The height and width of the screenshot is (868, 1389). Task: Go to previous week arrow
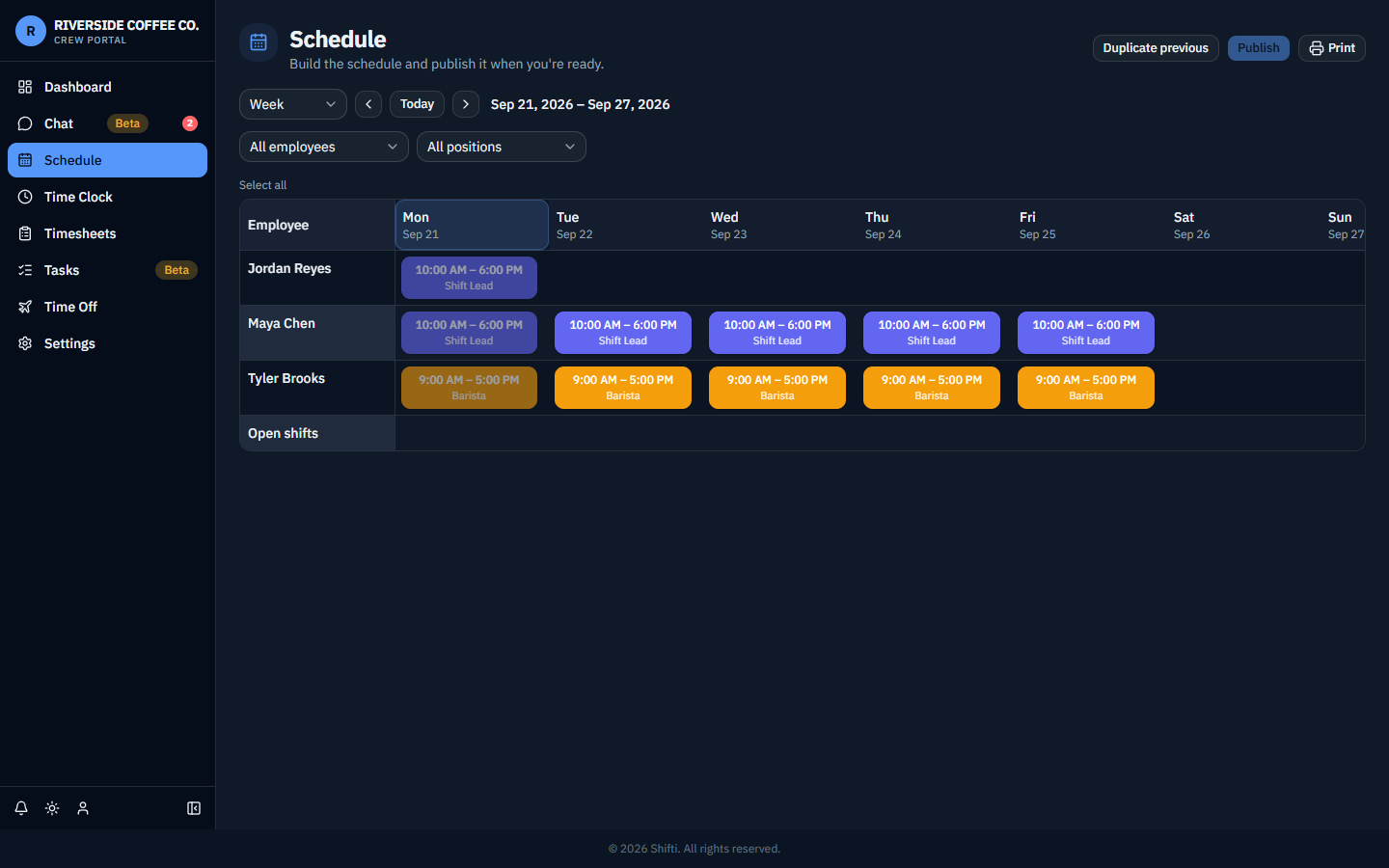pyautogui.click(x=368, y=104)
